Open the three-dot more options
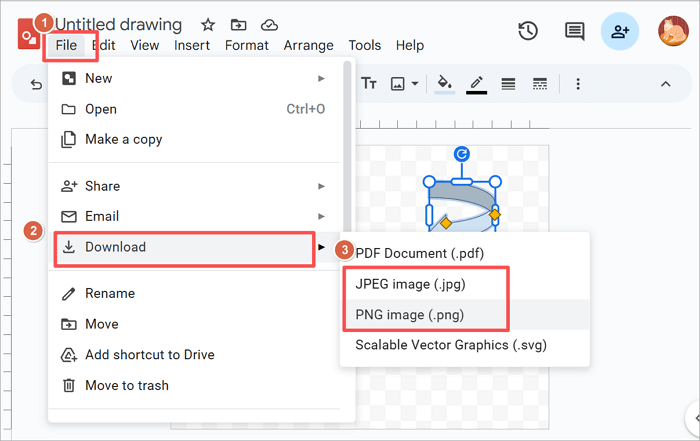 point(578,84)
